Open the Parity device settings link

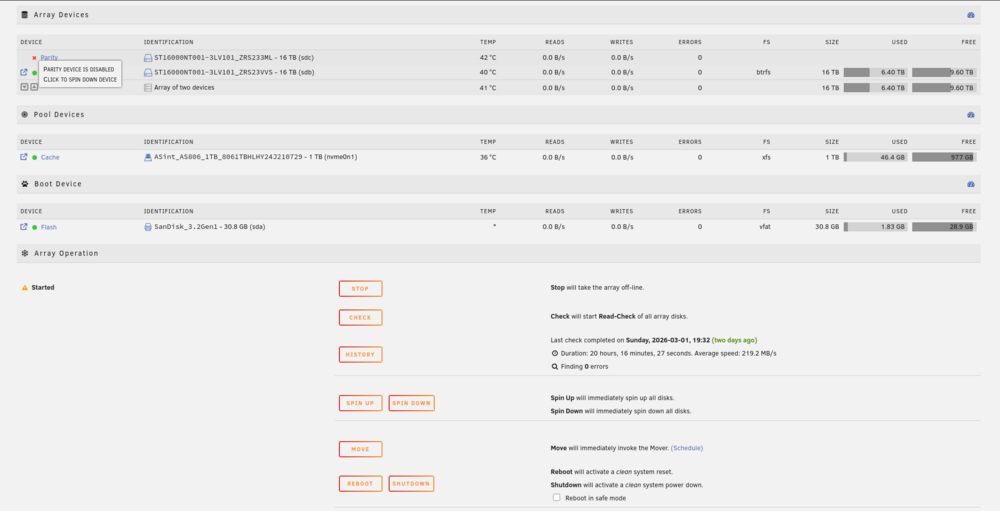49,57
